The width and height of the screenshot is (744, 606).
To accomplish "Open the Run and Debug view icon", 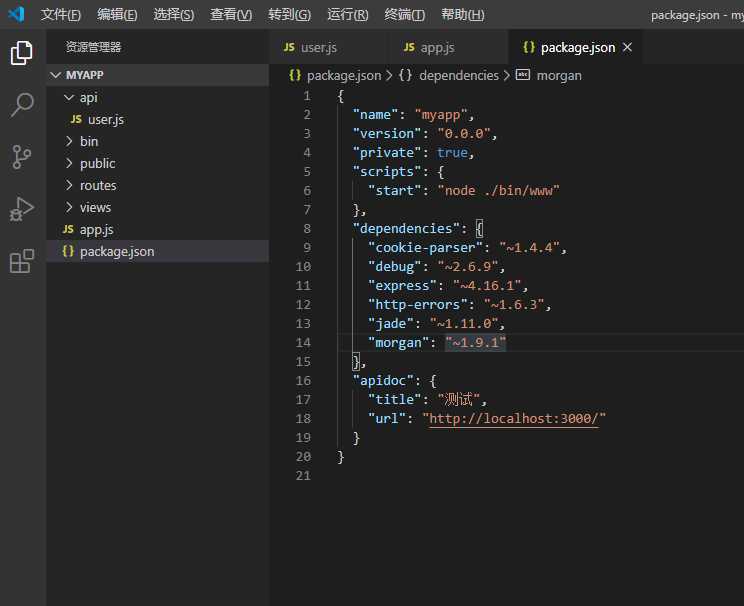I will (22, 209).
